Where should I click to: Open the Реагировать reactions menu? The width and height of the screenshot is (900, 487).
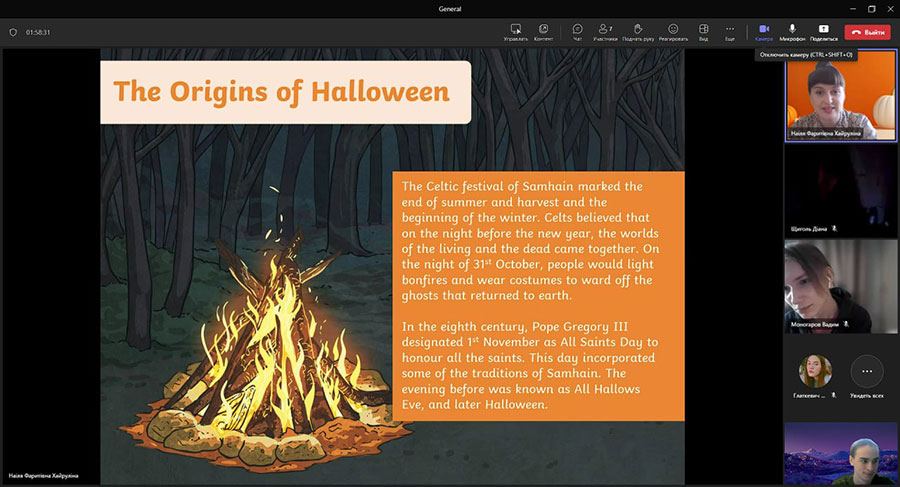click(x=673, y=32)
